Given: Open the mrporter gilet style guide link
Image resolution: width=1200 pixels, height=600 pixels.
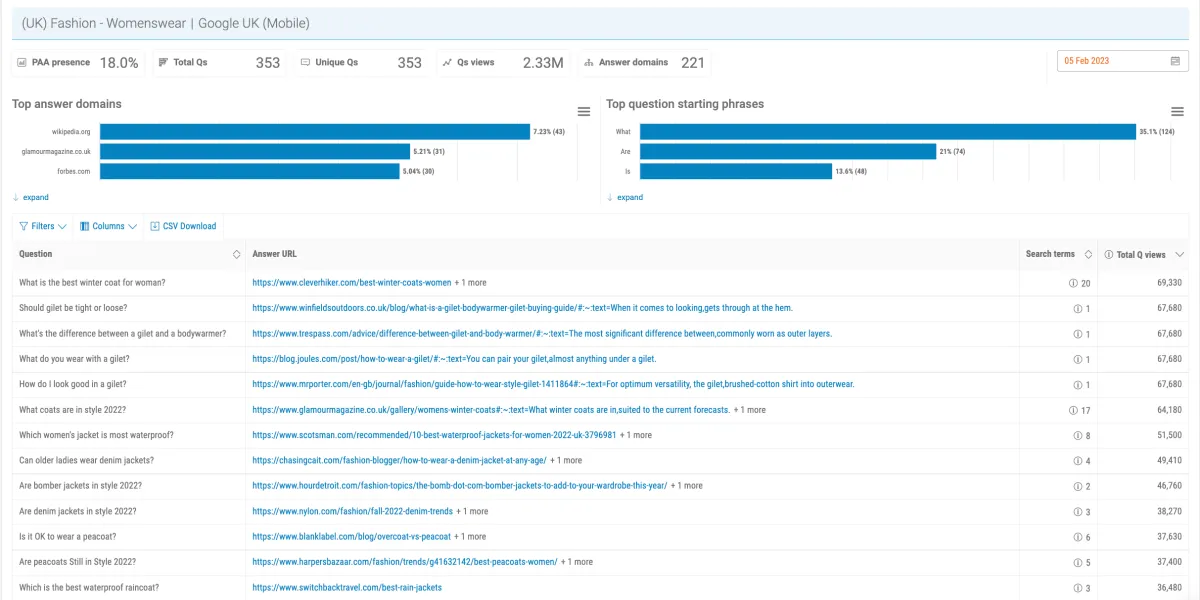Looking at the screenshot, I should pos(553,384).
